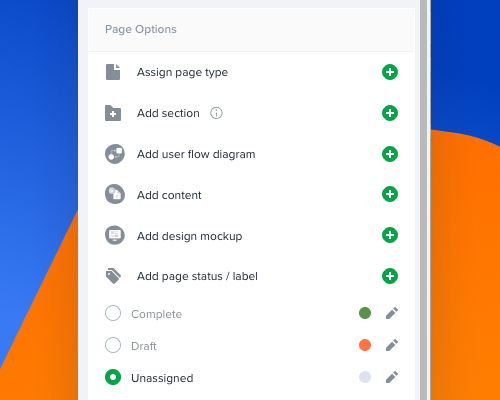Edit the Complete status with the pencil icon

pyautogui.click(x=392, y=313)
